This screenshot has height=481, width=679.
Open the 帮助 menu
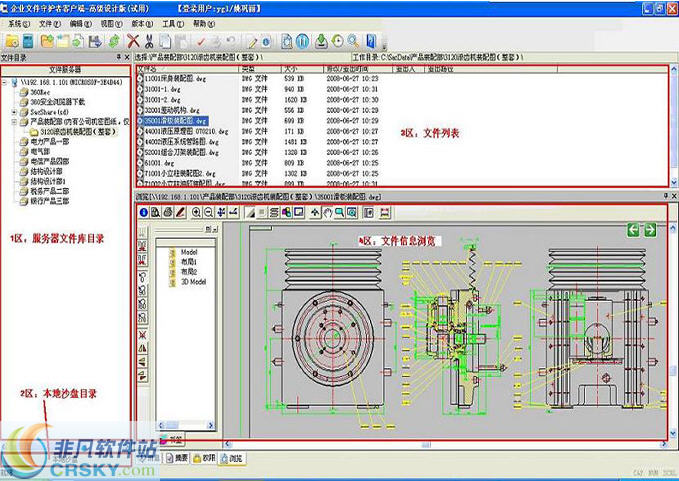(x=204, y=24)
